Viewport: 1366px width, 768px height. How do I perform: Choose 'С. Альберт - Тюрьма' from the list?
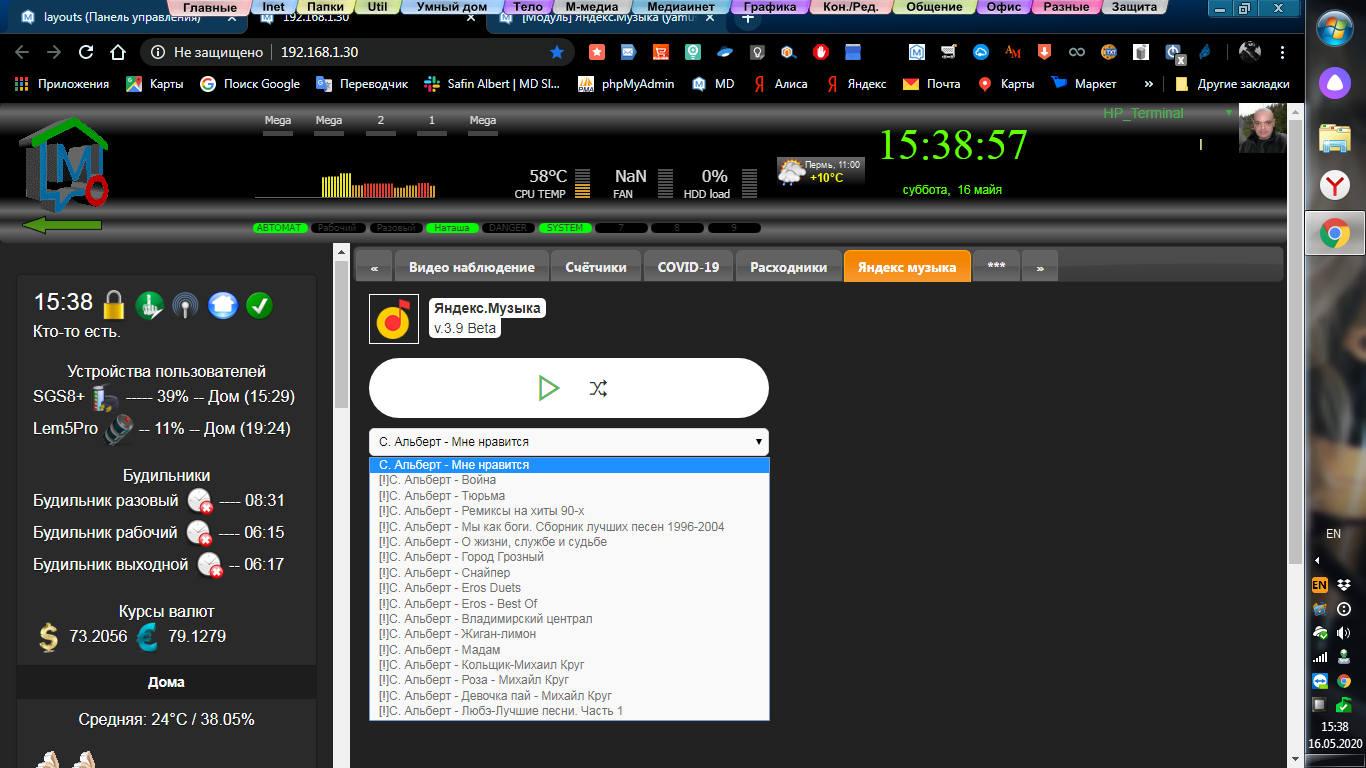tap(569, 496)
